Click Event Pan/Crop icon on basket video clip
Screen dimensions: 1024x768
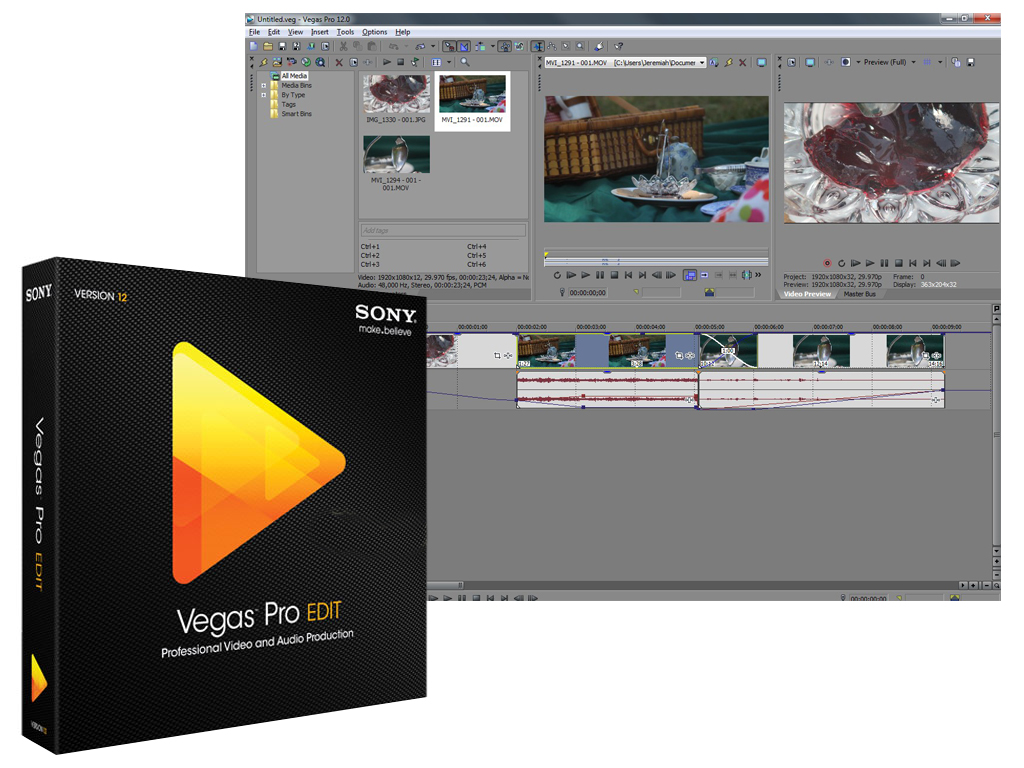(677, 355)
